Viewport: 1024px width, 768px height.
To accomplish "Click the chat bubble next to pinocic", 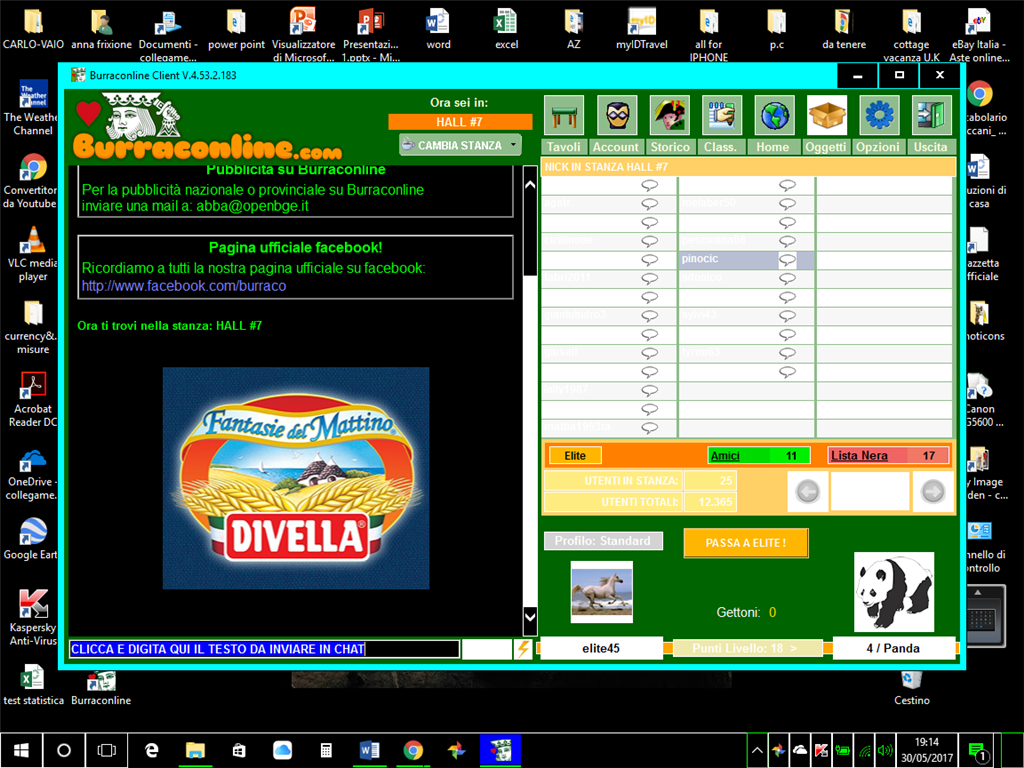I will click(x=788, y=260).
